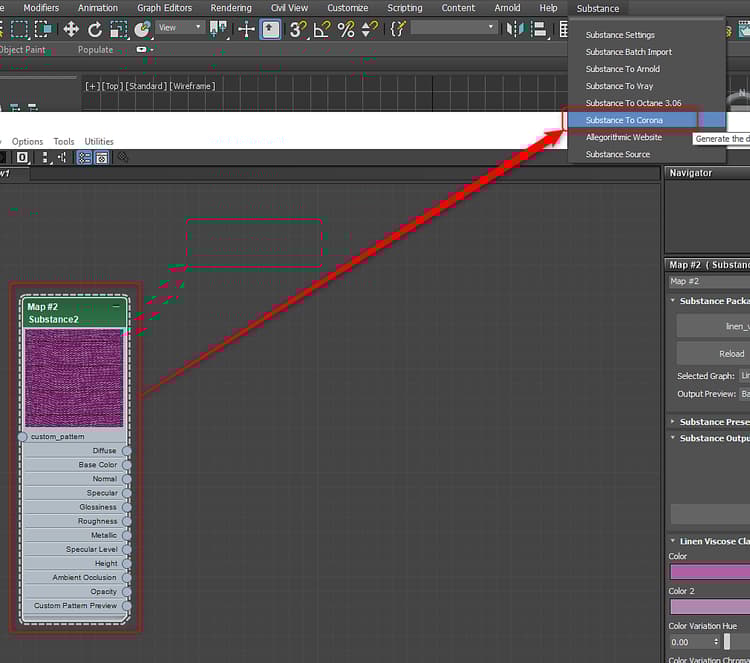The width and height of the screenshot is (750, 663).
Task: Toggle the 3D Snaps button
Action: 298,29
